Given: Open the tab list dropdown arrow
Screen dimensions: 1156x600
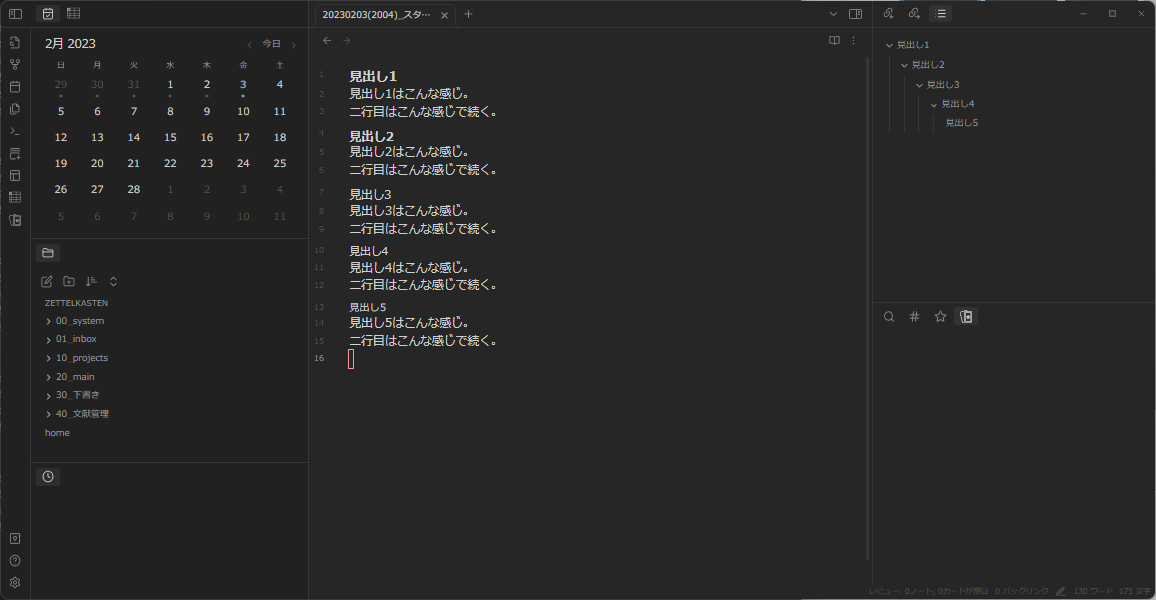Looking at the screenshot, I should (833, 14).
